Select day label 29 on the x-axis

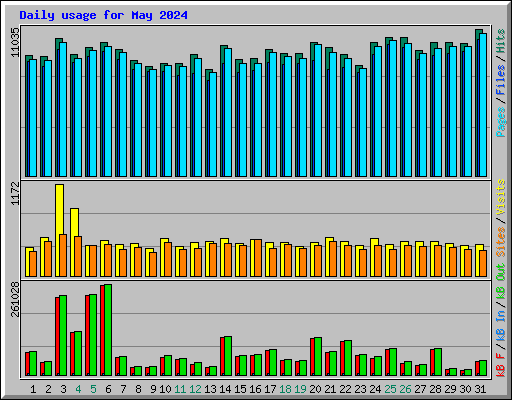pos(450,389)
